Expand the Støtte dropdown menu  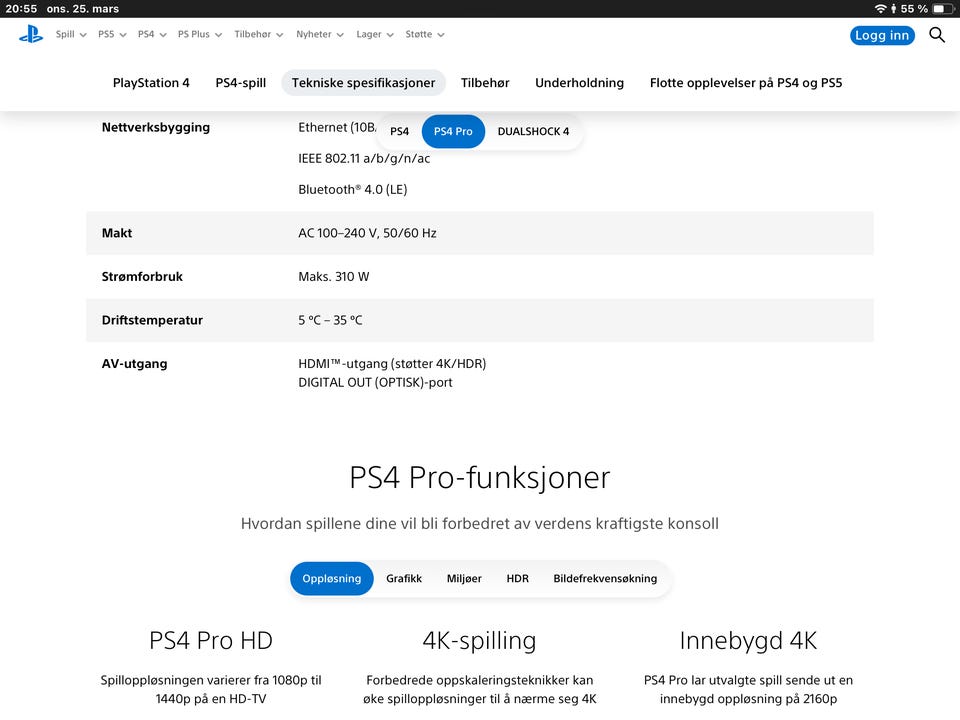424,34
